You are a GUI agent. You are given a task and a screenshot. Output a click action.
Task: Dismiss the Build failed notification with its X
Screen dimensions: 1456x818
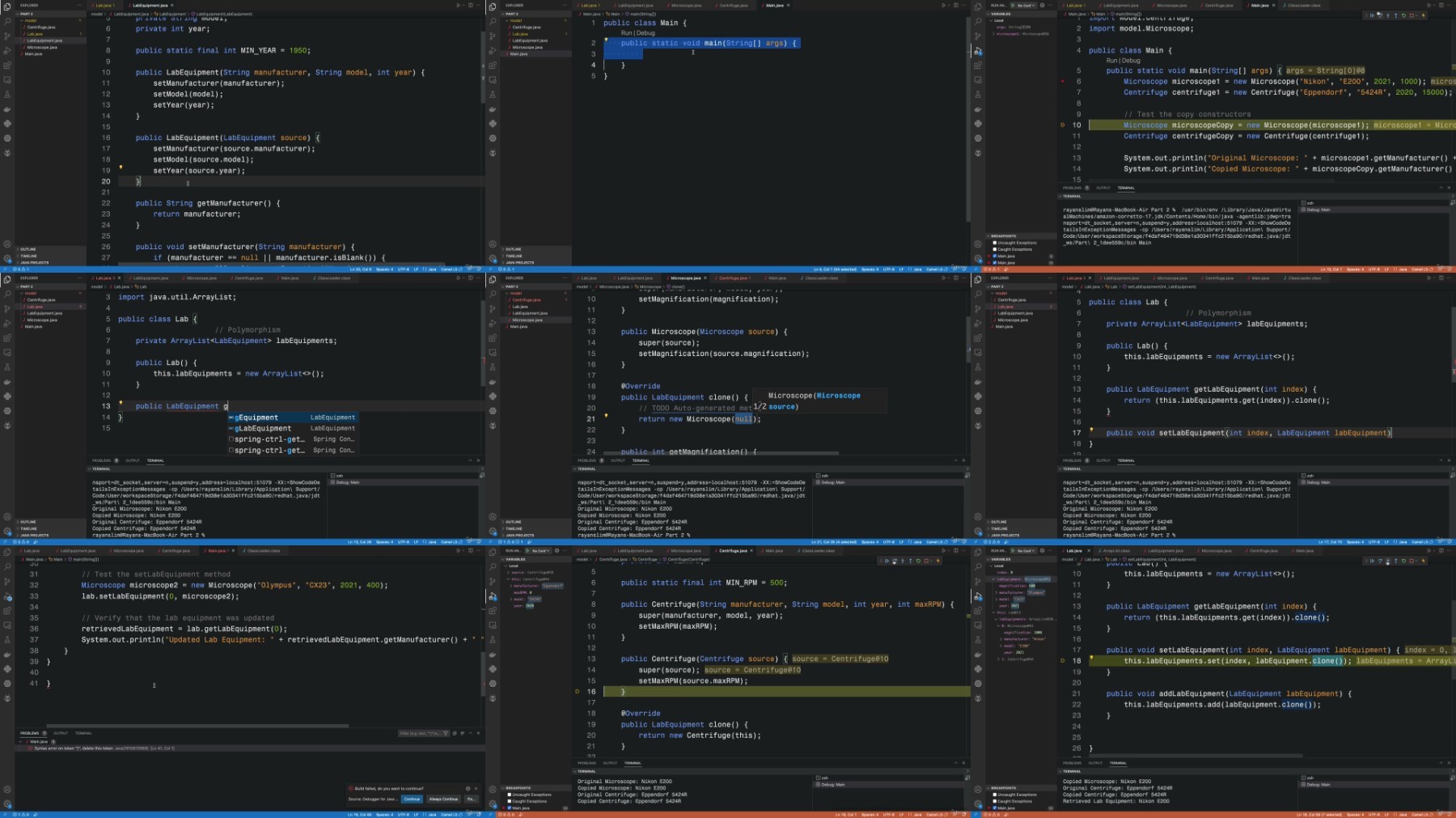(476, 789)
